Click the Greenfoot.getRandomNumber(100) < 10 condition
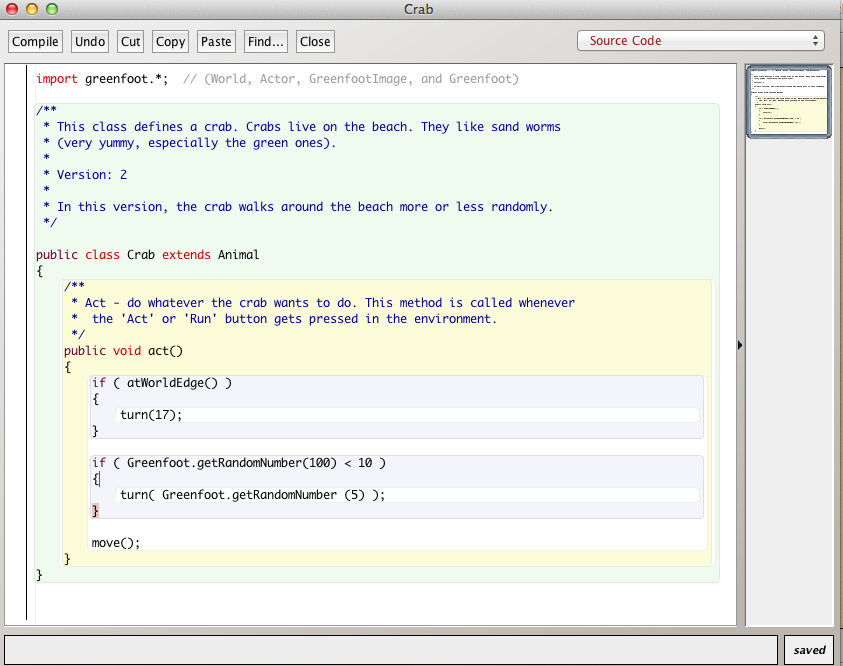 pos(249,463)
